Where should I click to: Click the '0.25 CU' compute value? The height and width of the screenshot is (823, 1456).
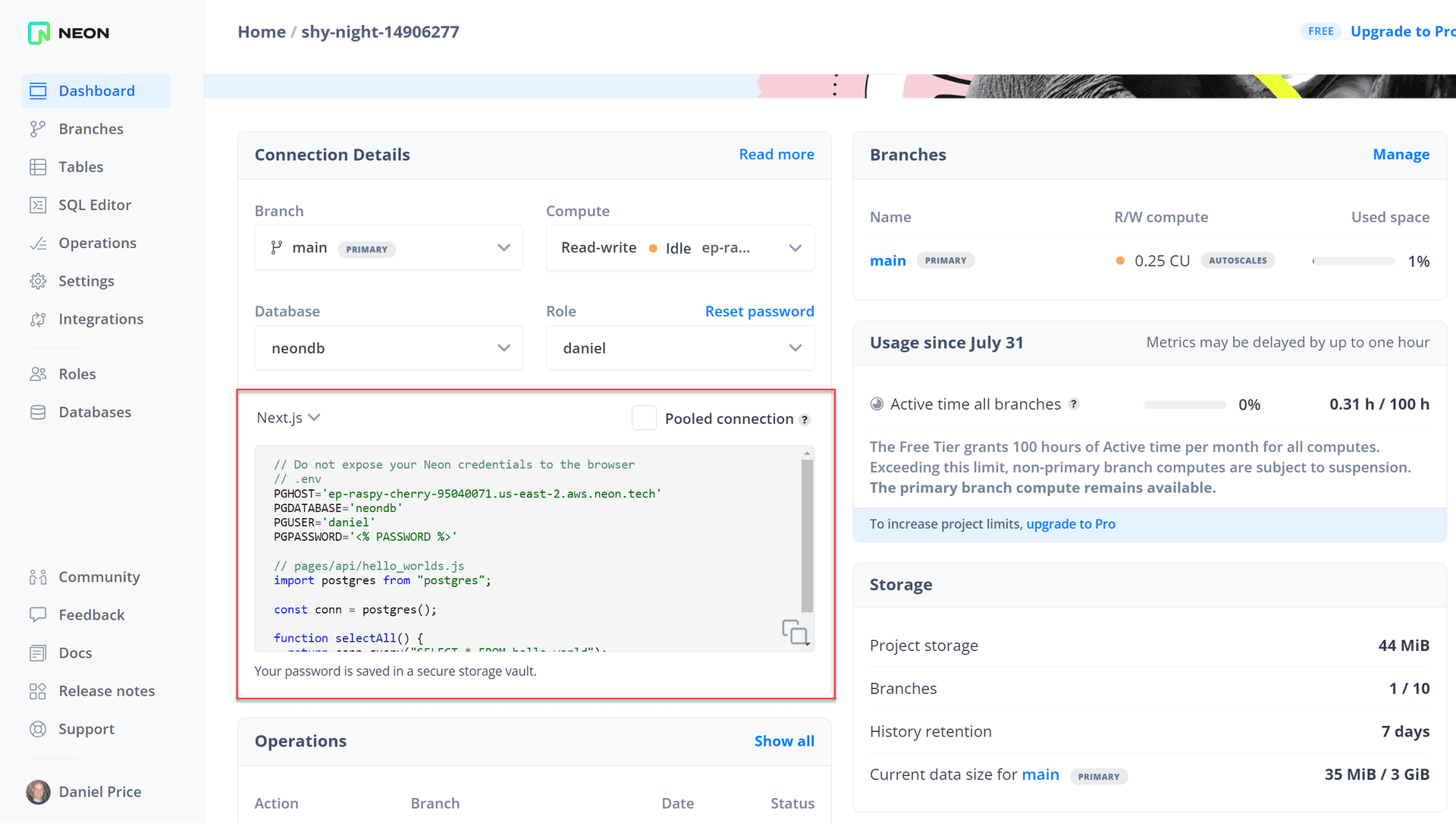click(x=1162, y=261)
